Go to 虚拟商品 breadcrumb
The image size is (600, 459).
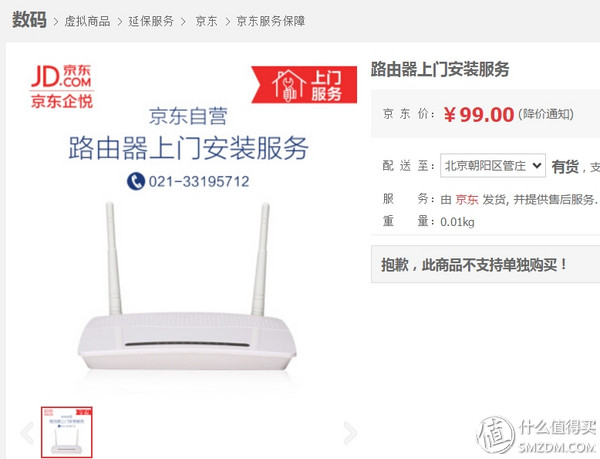pyautogui.click(x=87, y=21)
